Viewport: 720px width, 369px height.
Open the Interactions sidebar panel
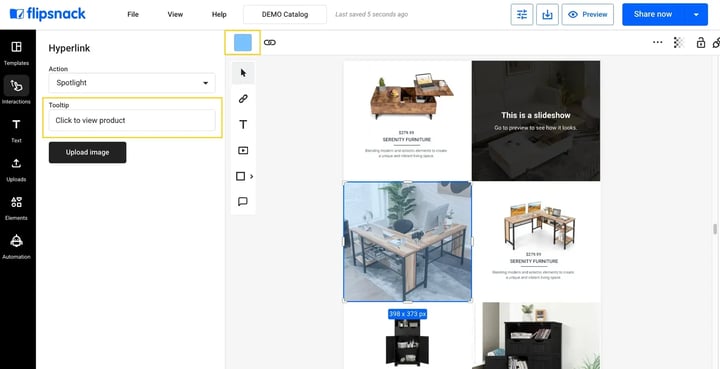pyautogui.click(x=17, y=90)
